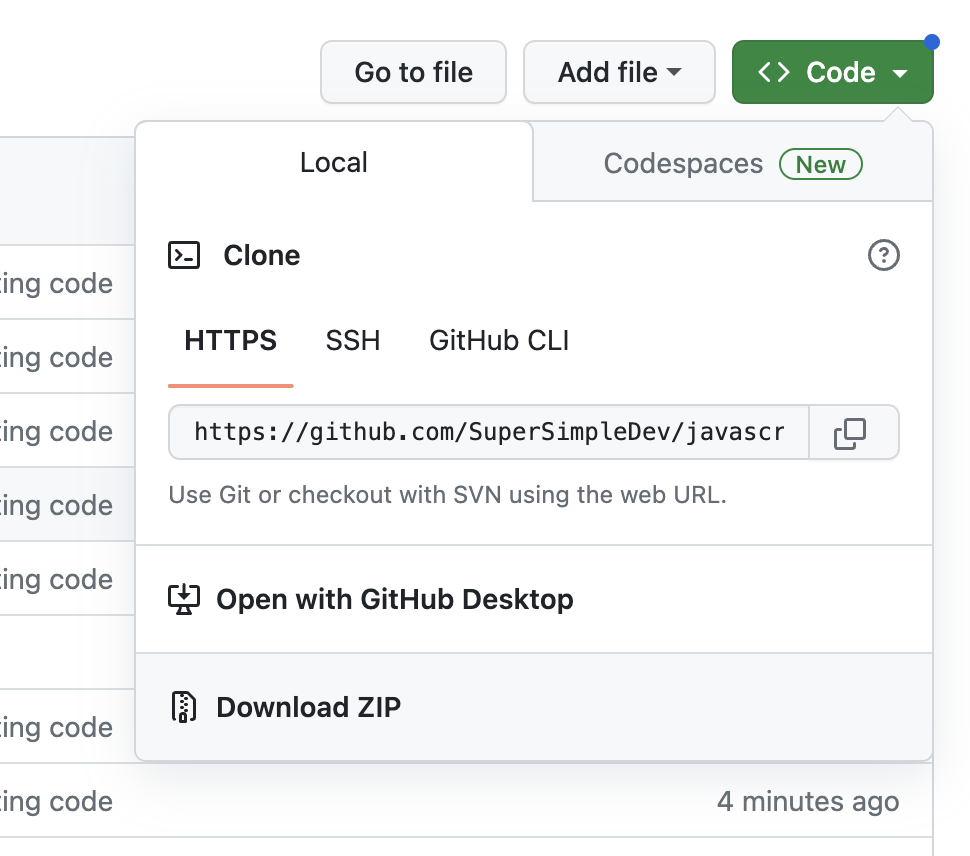Image resolution: width=970 pixels, height=856 pixels.
Task: Click the copy URL to clipboard icon
Action: pos(852,432)
